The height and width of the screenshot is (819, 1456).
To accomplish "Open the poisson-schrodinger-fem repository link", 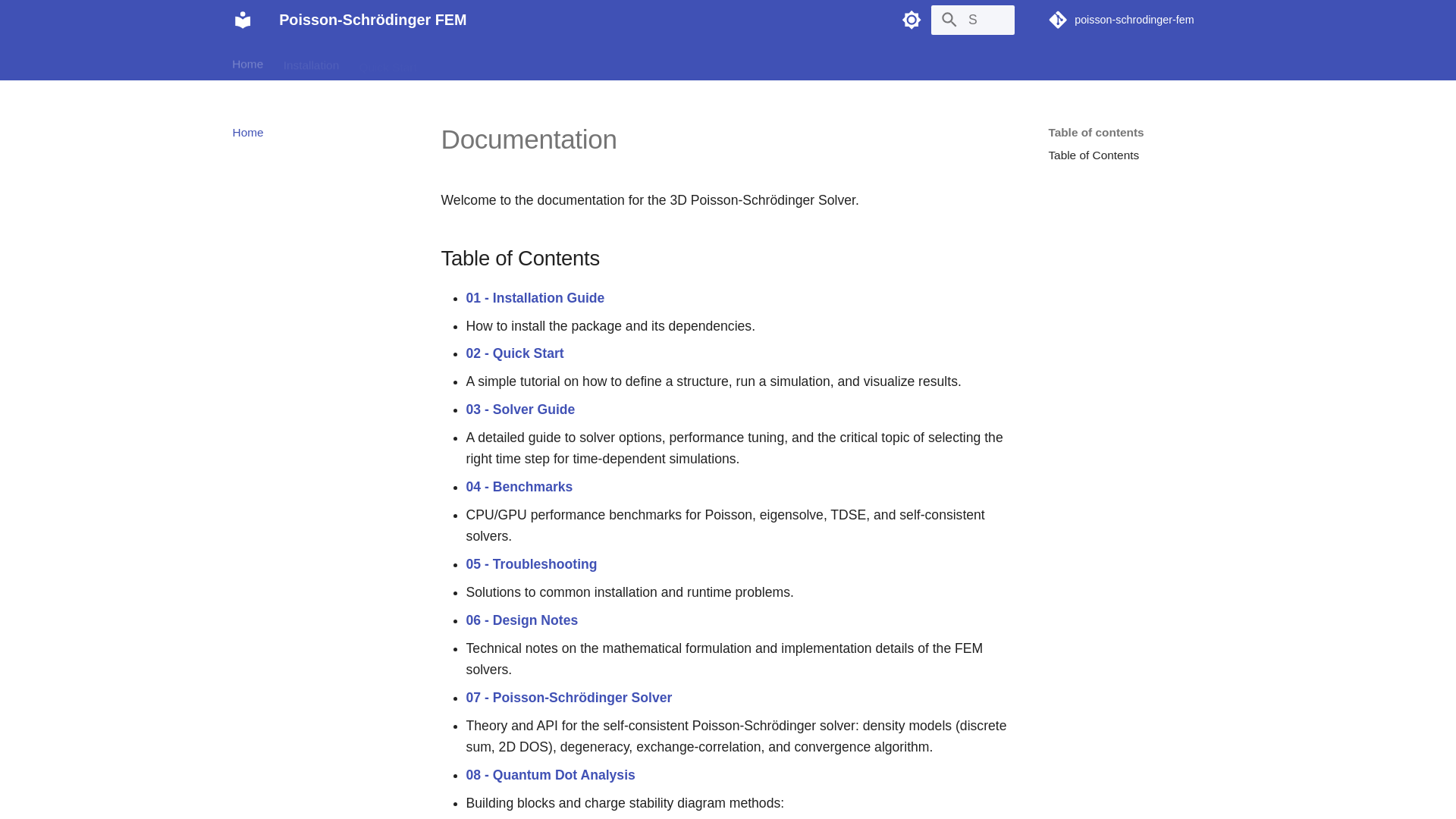I will (x=1122, y=20).
